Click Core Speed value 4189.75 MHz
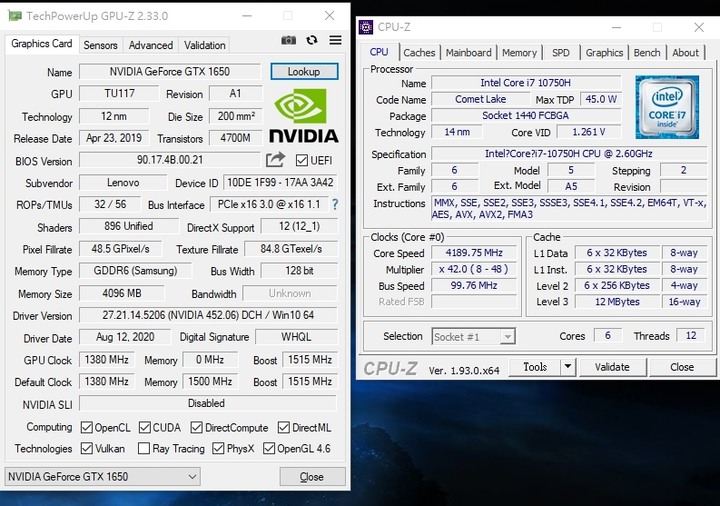Viewport: 720px width, 506px height. tap(474, 253)
